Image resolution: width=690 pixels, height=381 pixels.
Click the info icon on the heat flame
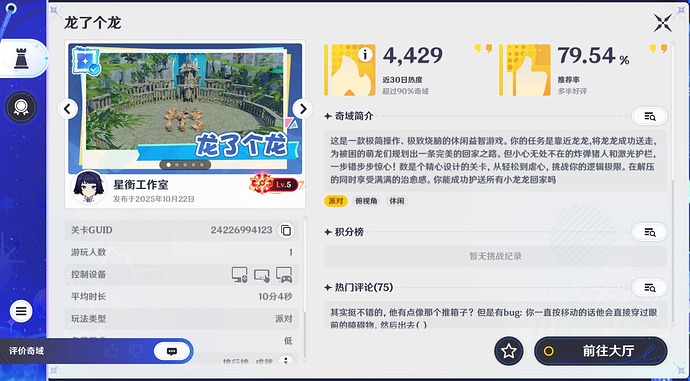coord(365,55)
